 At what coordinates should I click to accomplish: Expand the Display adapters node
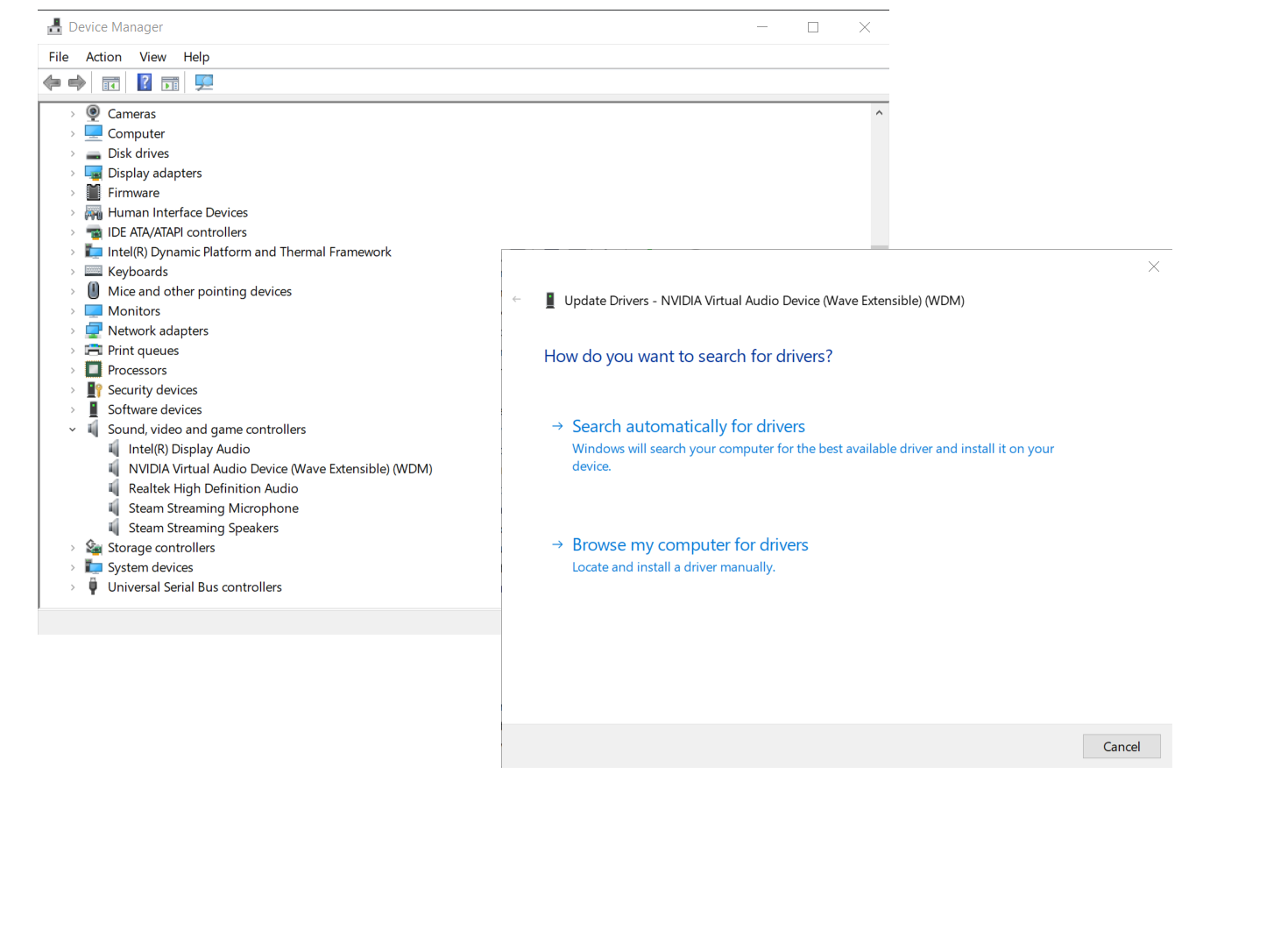[73, 174]
